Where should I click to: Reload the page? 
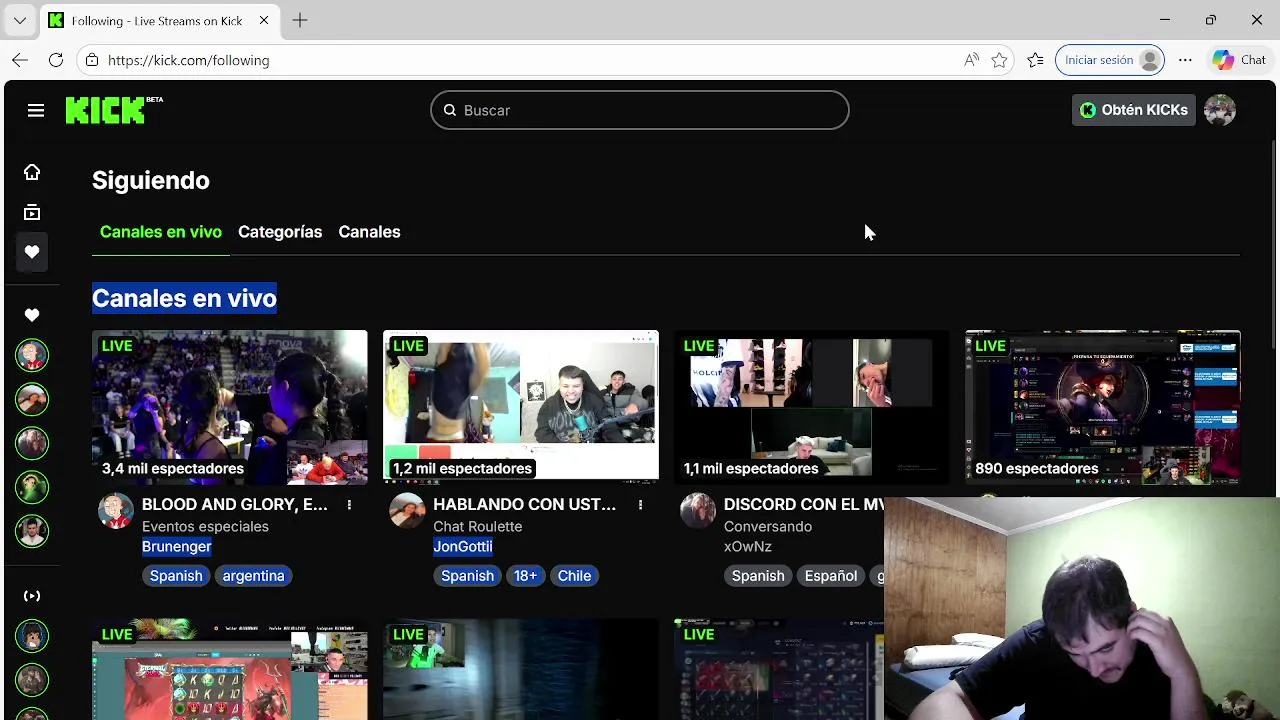coord(56,60)
